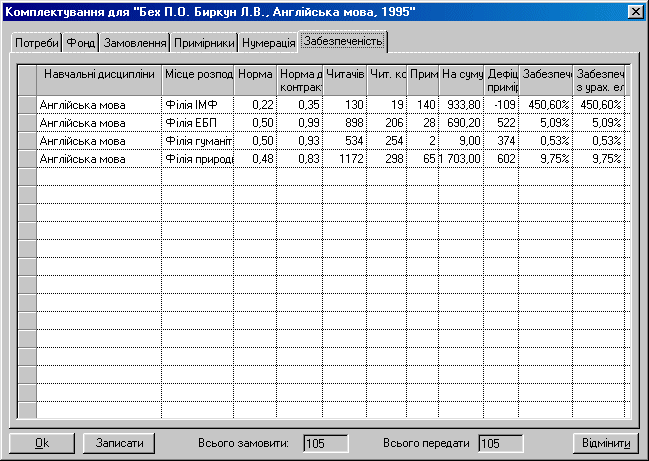This screenshot has width=649, height=461.
Task: Click the Навчальні дисципліни column header
Action: pyautogui.click(x=99, y=80)
